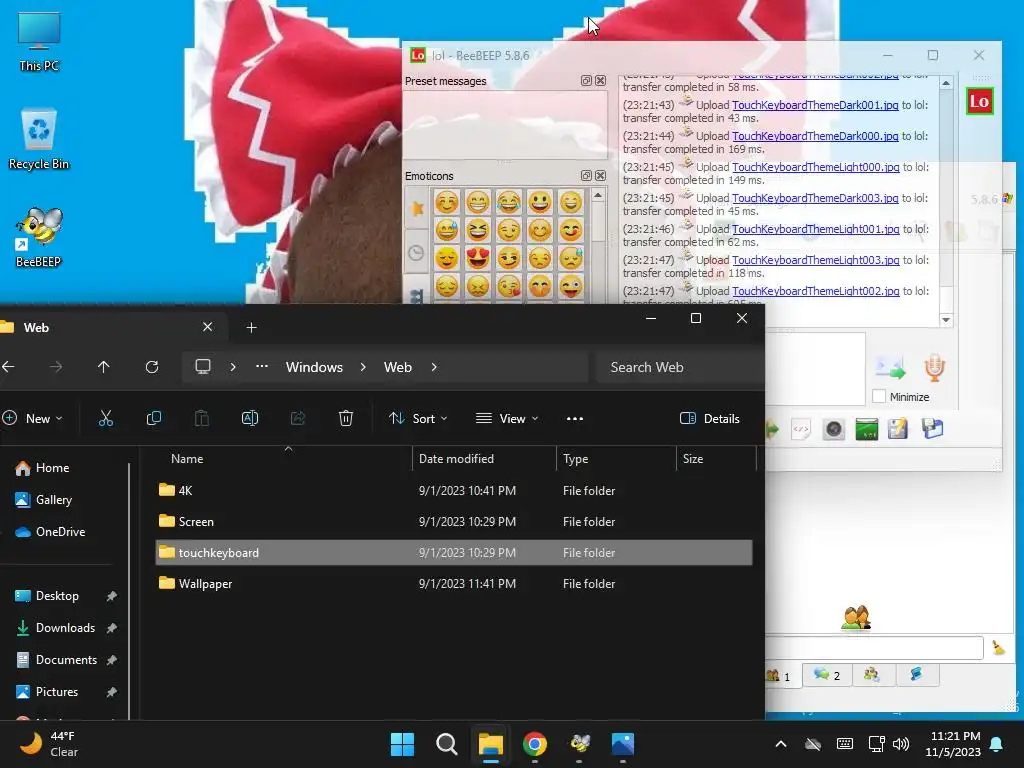Pick the heart-eyes emoticon
Viewport: 1024px width, 768px height.
point(477,258)
